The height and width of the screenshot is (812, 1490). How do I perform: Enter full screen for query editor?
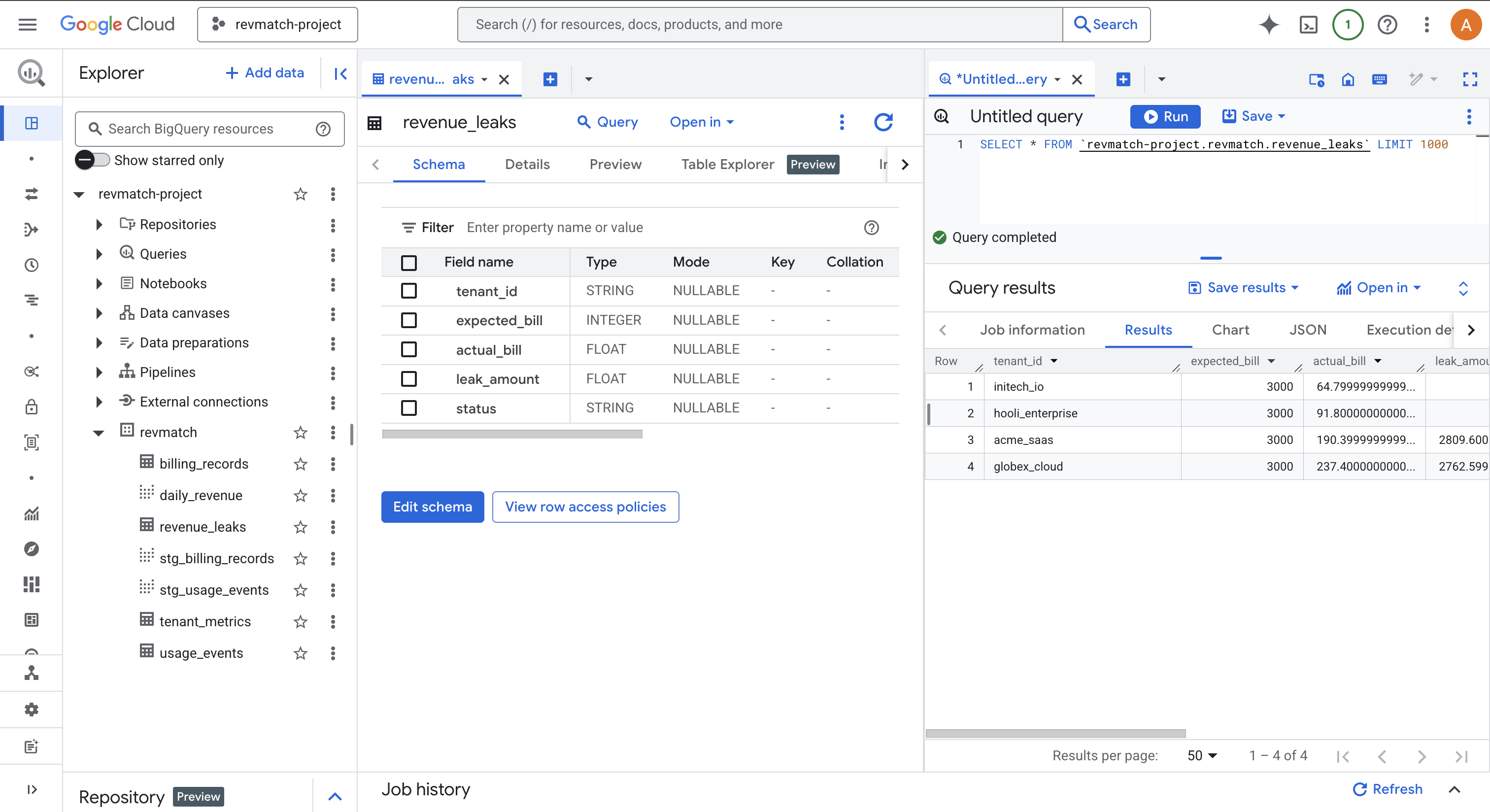click(x=1470, y=79)
